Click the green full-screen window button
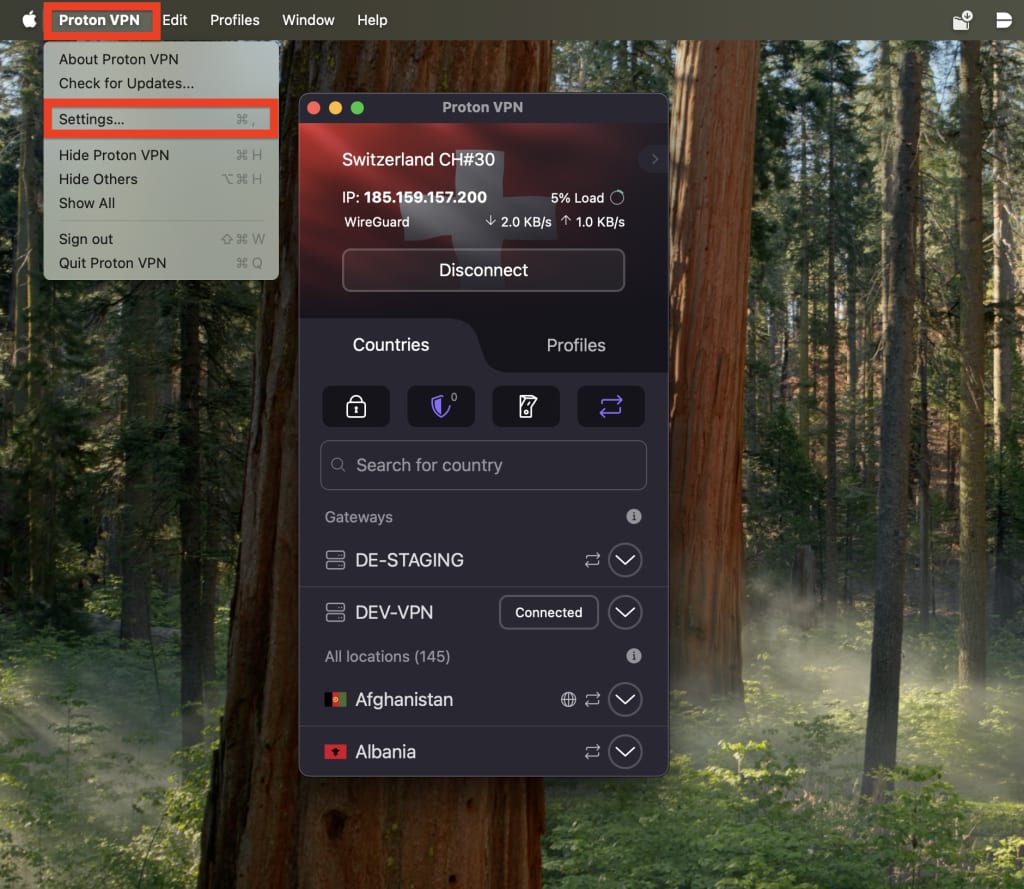The width and height of the screenshot is (1024, 889). (x=357, y=108)
